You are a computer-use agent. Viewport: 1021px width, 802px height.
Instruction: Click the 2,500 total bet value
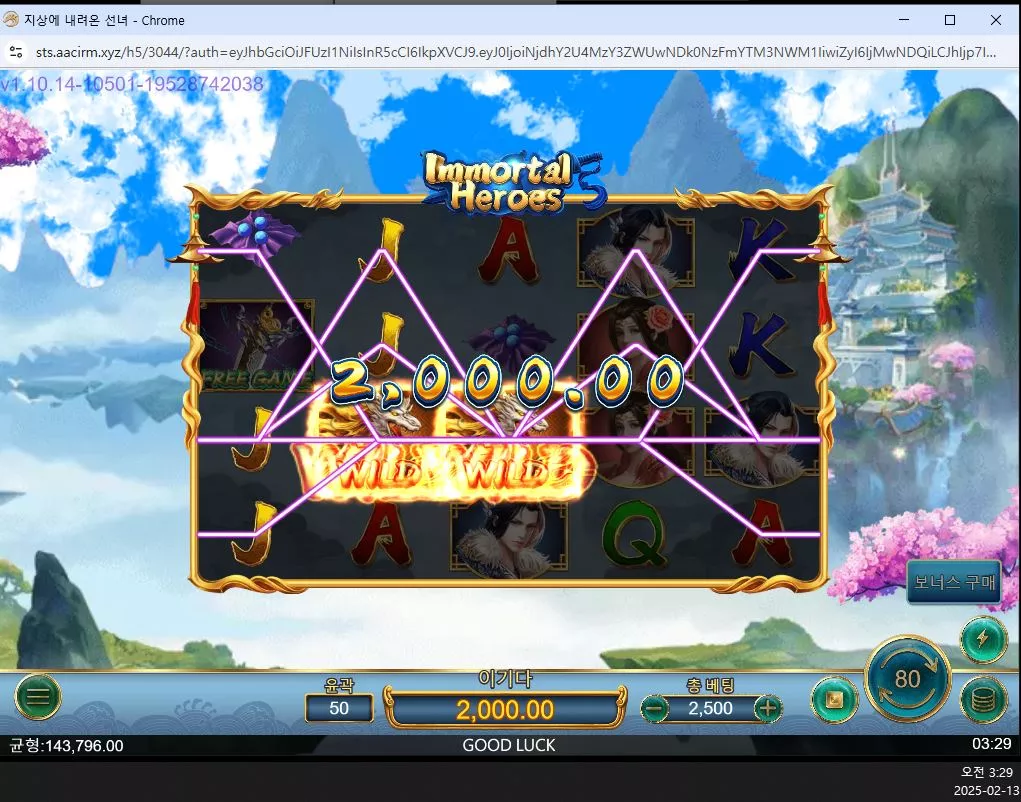(x=710, y=708)
